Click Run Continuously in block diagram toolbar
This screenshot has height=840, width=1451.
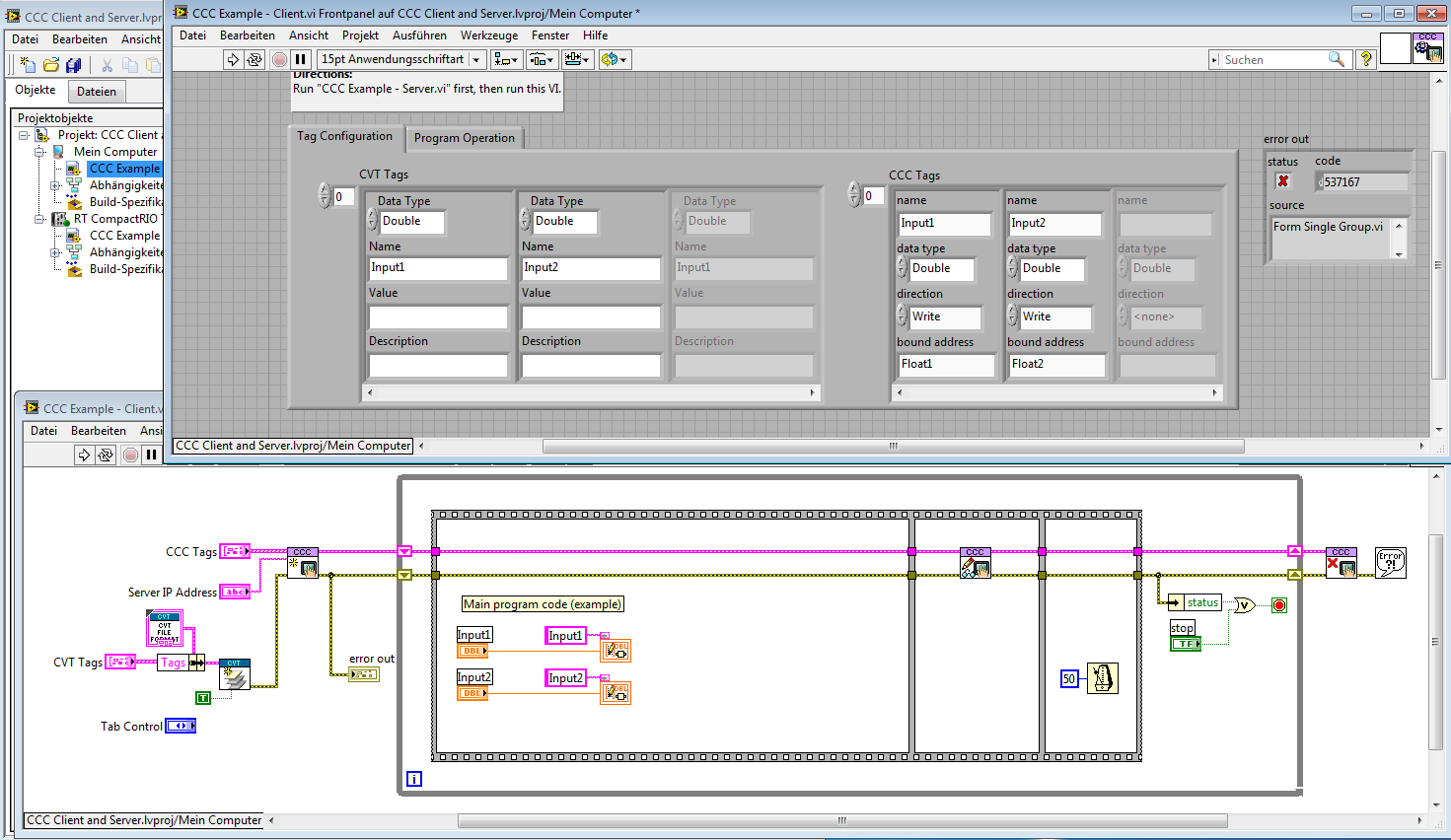tap(106, 455)
